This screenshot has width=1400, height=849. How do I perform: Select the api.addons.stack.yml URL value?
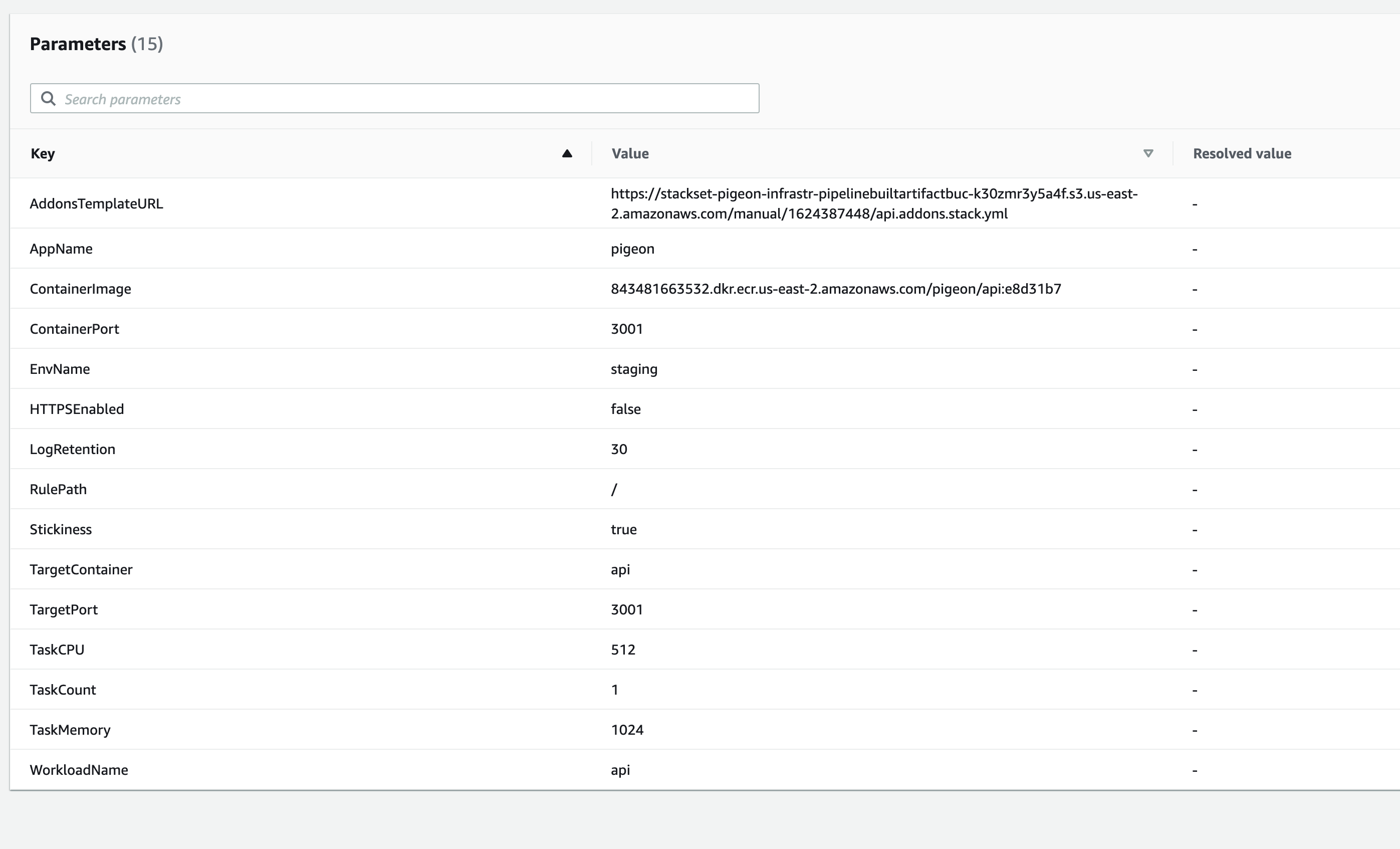(874, 203)
